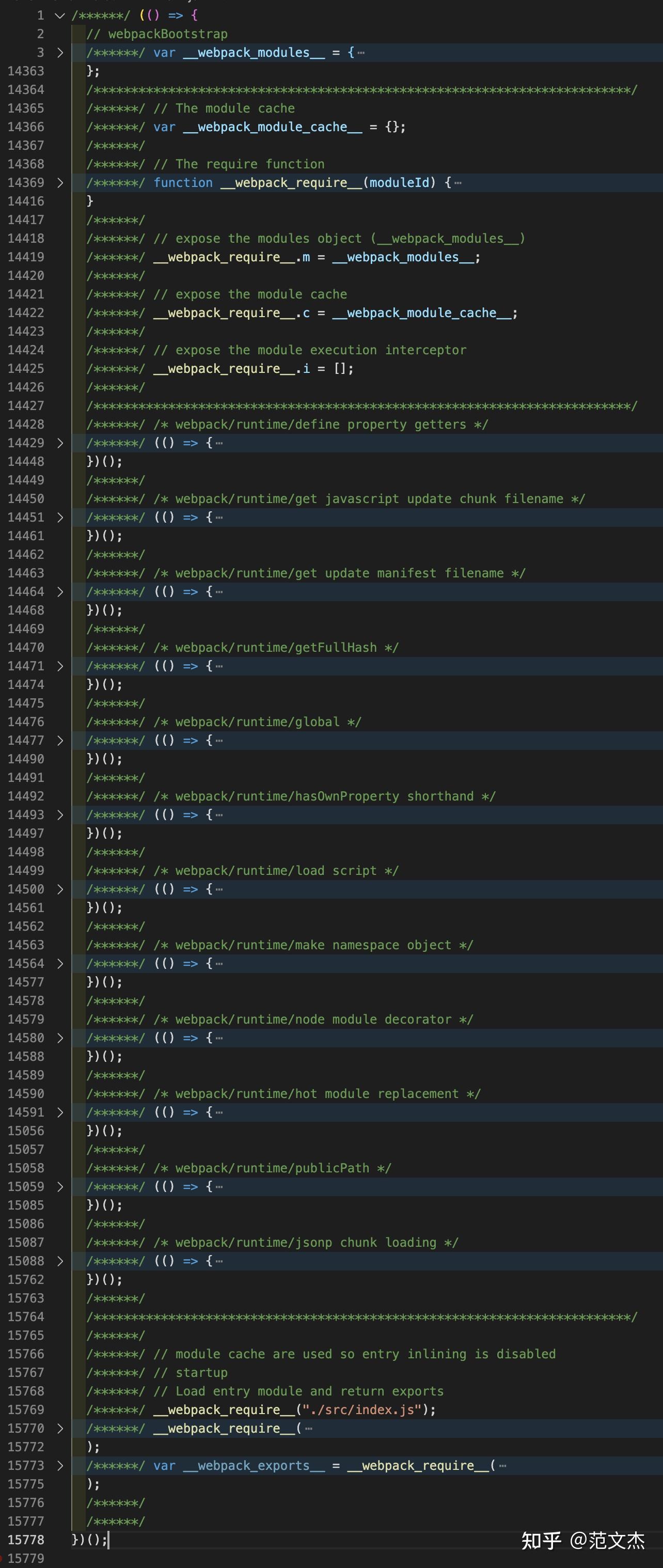Expand folded hot module replacement block, line 14591
This screenshot has width=663, height=1568.
pyautogui.click(x=60, y=1112)
